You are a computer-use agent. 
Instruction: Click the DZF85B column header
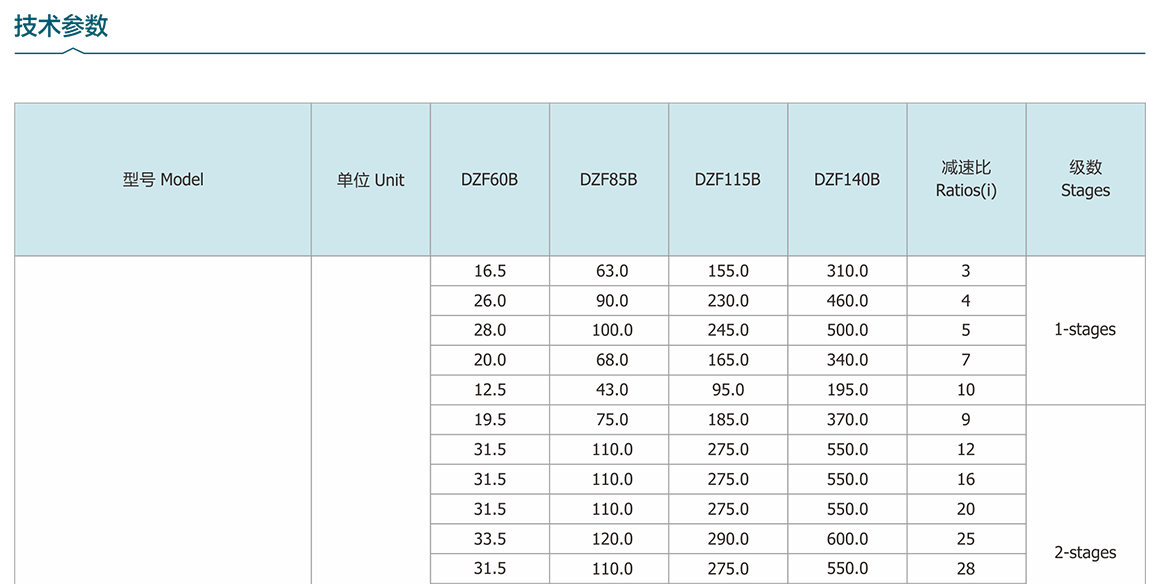tap(608, 180)
